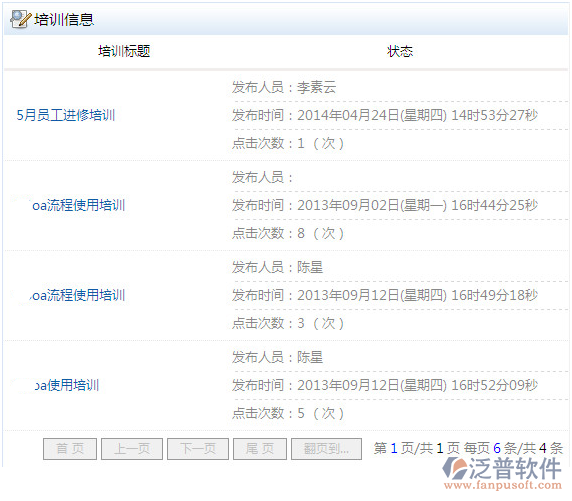Click the 上一页 pagination button
Screen dimensions: 572x501
pyautogui.click(x=132, y=449)
